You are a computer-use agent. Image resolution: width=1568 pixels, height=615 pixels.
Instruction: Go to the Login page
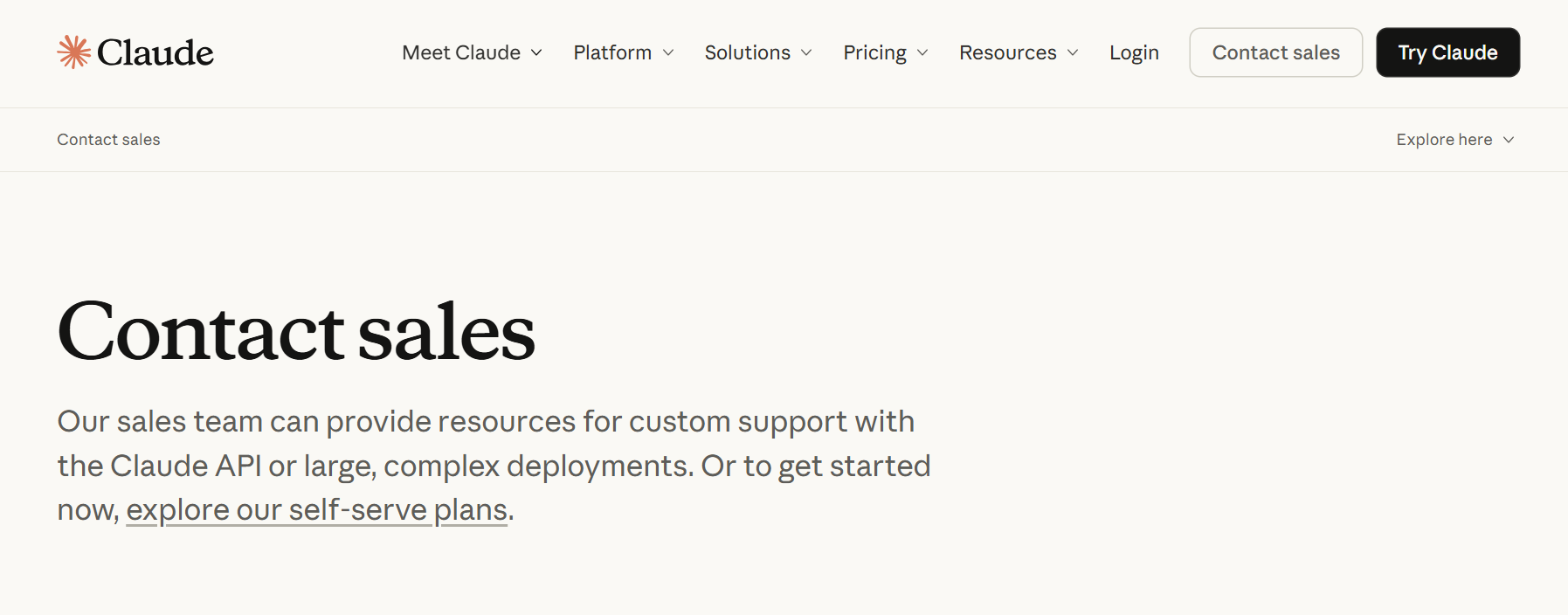(x=1134, y=53)
